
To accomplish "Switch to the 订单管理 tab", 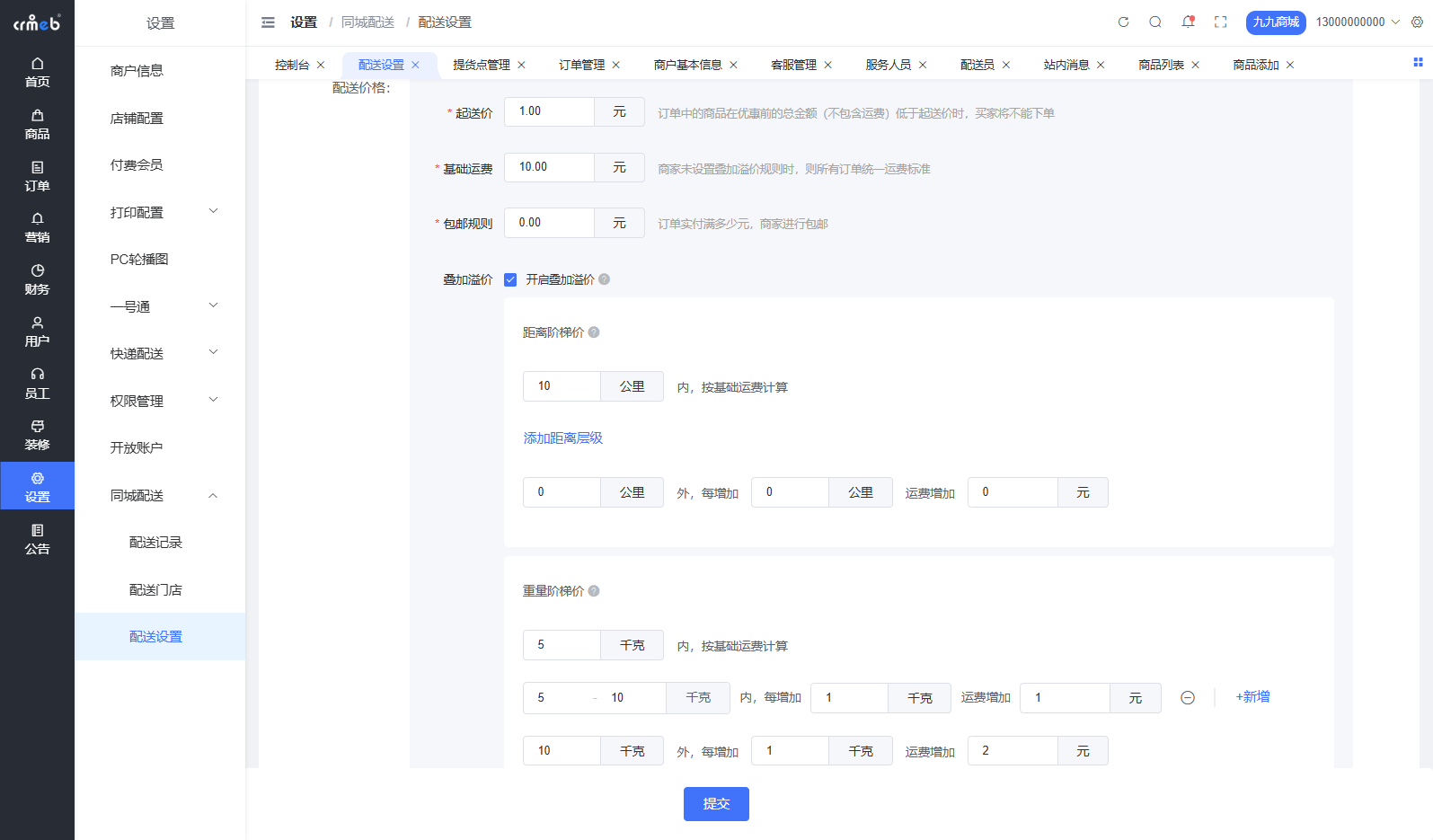I will (x=581, y=65).
